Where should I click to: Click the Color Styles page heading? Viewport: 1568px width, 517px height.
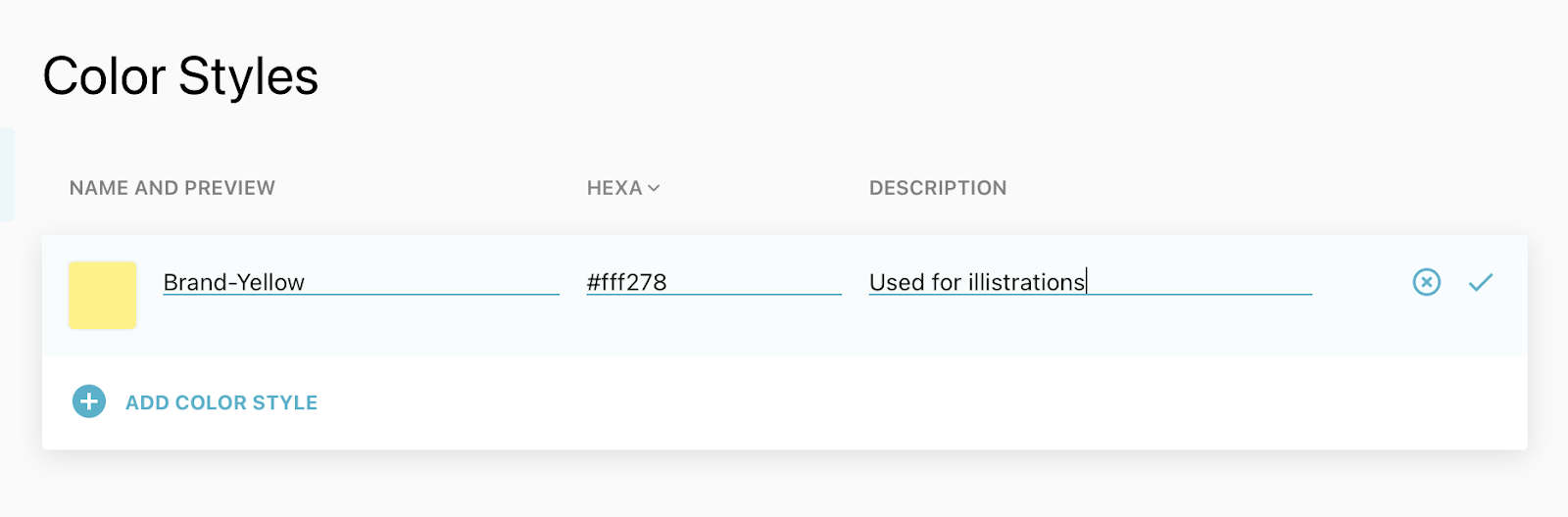pos(180,76)
